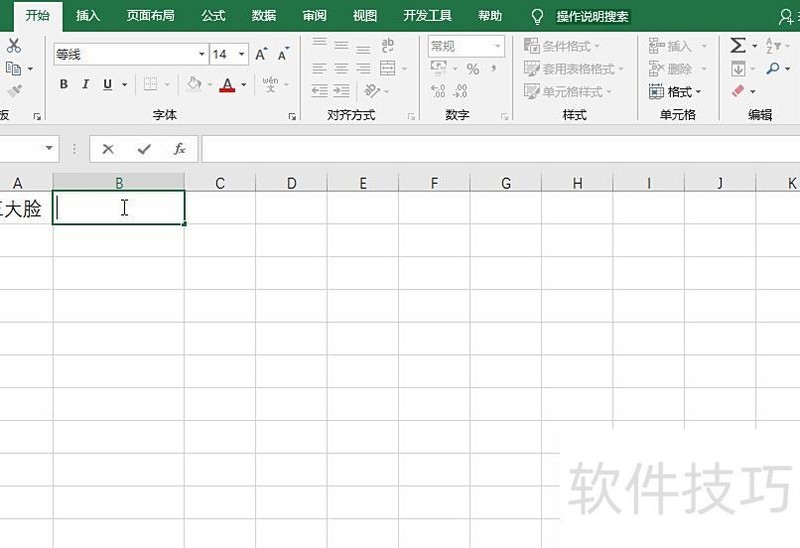Open the font color dropdown arrow
Image resolution: width=800 pixels, height=548 pixels.
[x=244, y=84]
